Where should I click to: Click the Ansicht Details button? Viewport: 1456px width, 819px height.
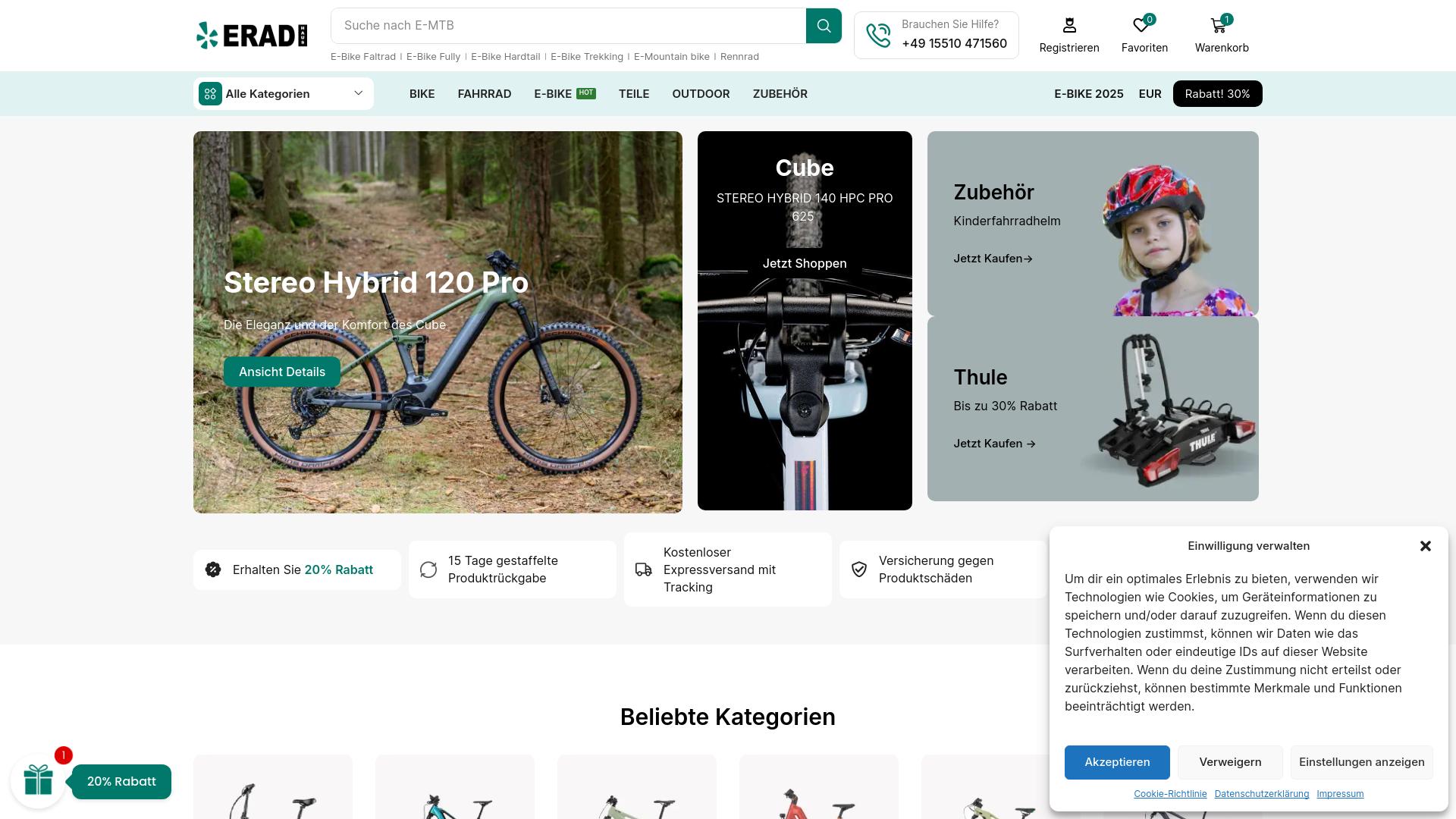click(282, 372)
